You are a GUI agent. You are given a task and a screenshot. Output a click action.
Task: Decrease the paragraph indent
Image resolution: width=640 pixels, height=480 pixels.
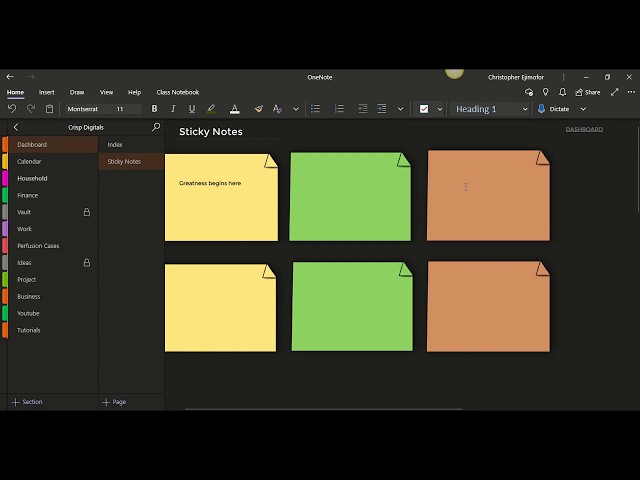(x=362, y=109)
